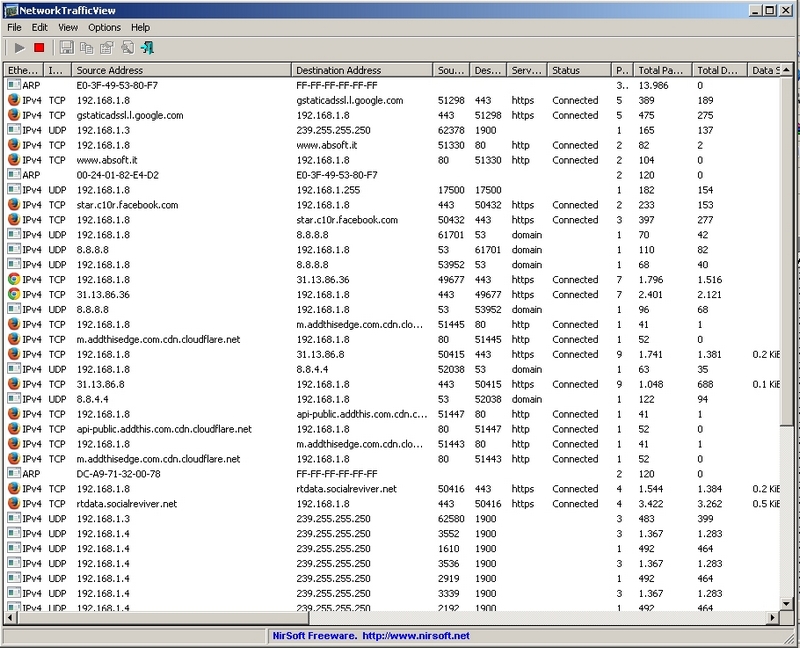Click the Find toolbar icon

pos(127,48)
